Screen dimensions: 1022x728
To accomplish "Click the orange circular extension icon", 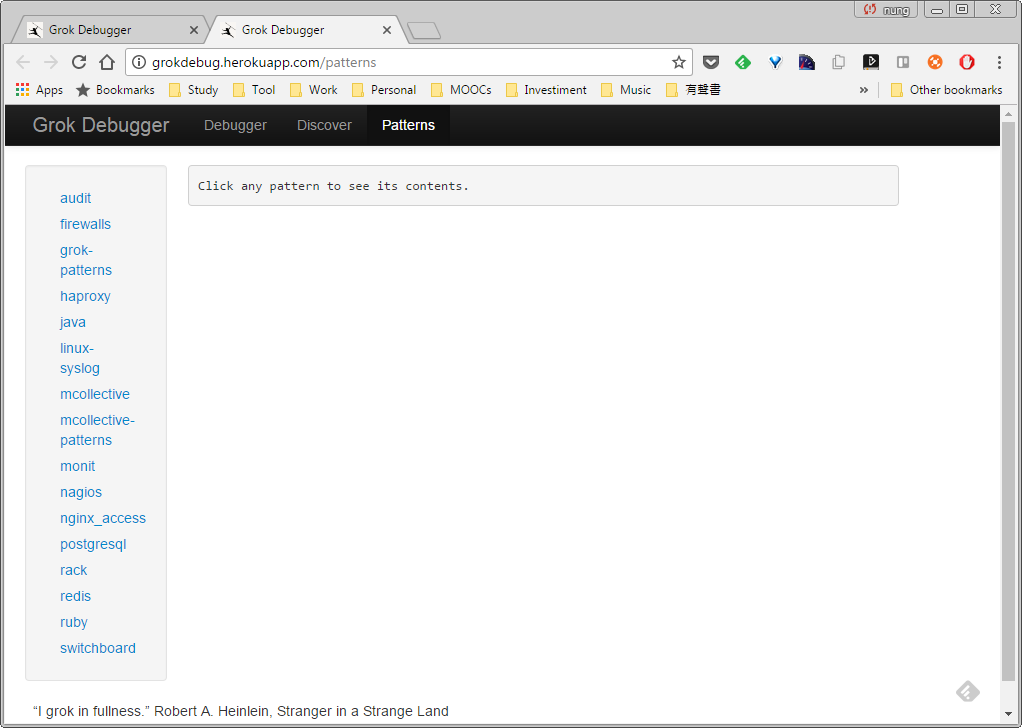I will pyautogui.click(x=935, y=63).
